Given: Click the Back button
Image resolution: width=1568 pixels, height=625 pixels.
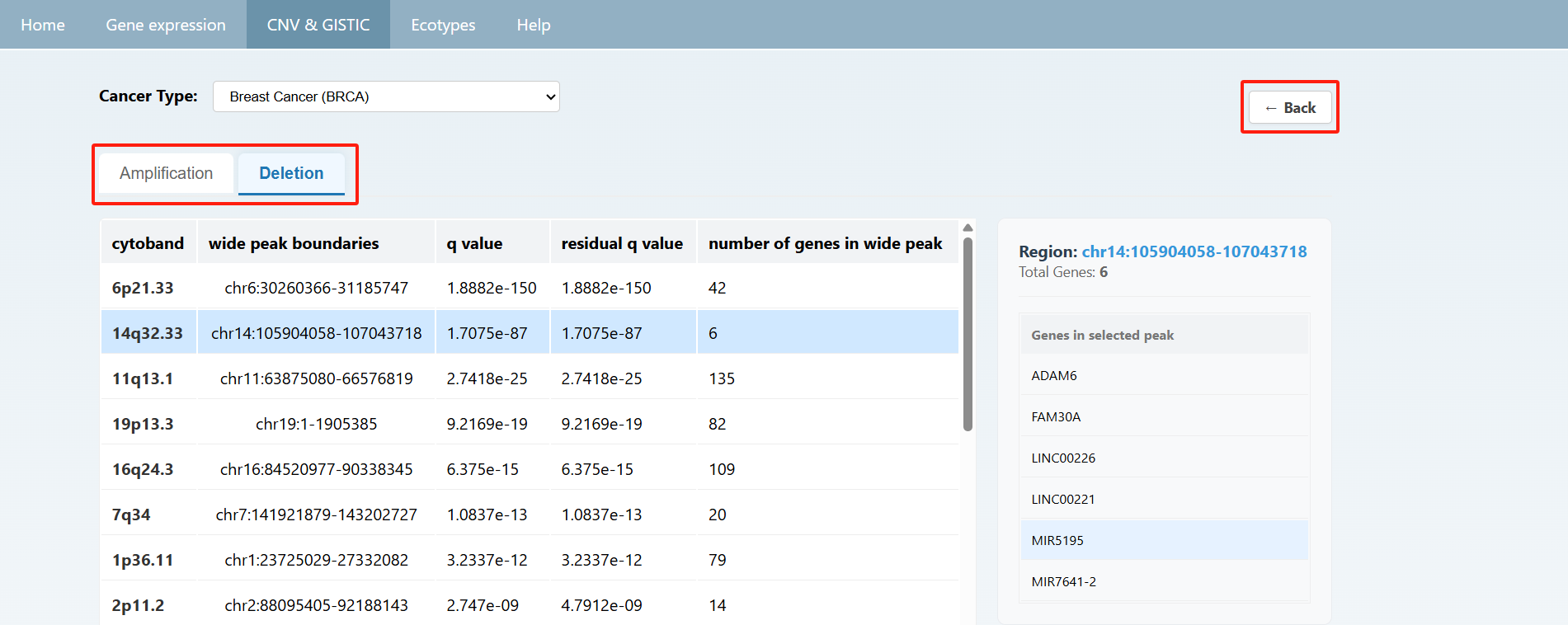Looking at the screenshot, I should click(x=1289, y=108).
